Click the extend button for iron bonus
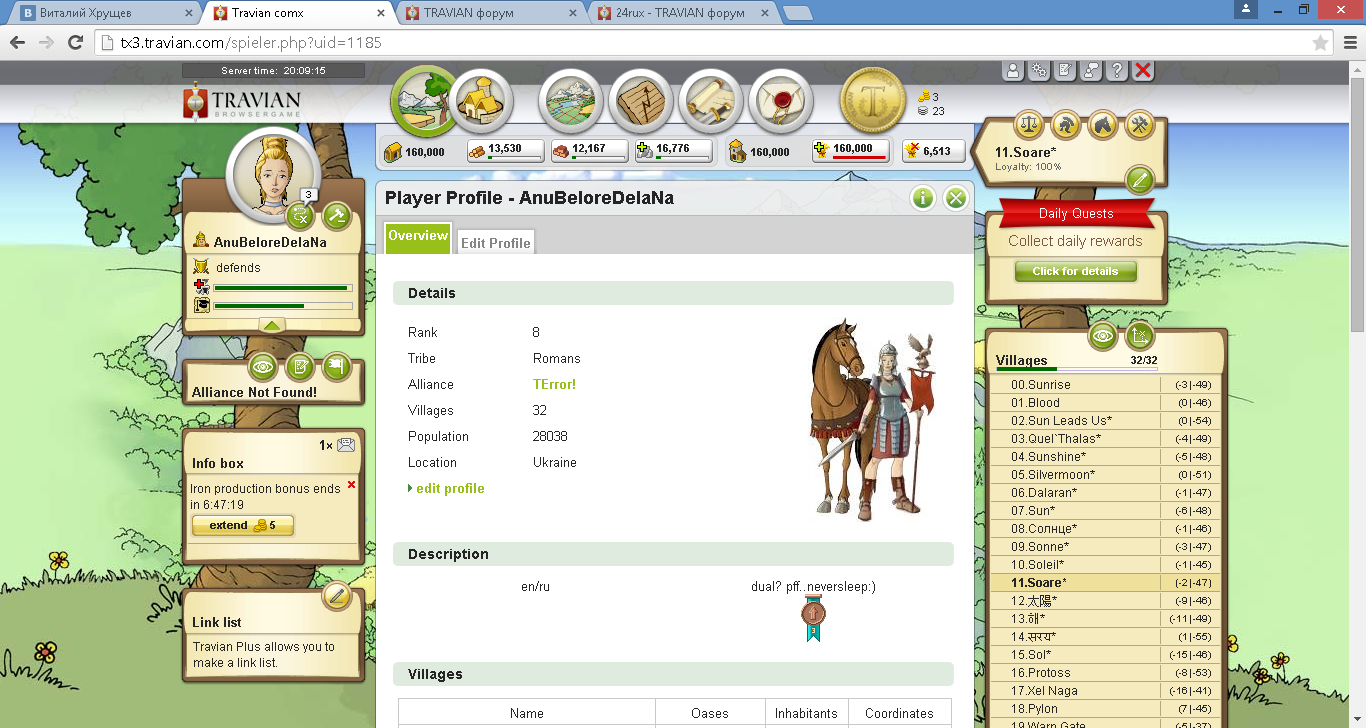Screen dimensions: 1366x728 coord(242,525)
